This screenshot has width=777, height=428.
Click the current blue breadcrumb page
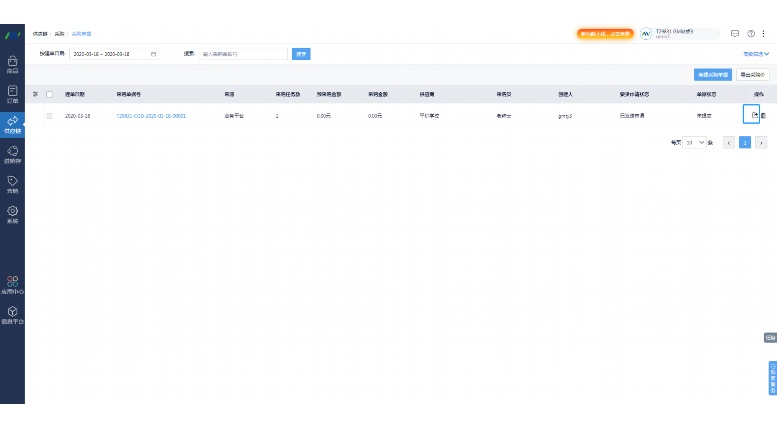(81, 34)
